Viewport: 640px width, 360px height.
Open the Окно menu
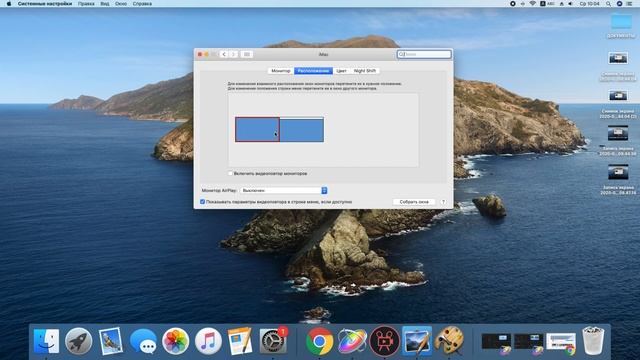tap(121, 4)
